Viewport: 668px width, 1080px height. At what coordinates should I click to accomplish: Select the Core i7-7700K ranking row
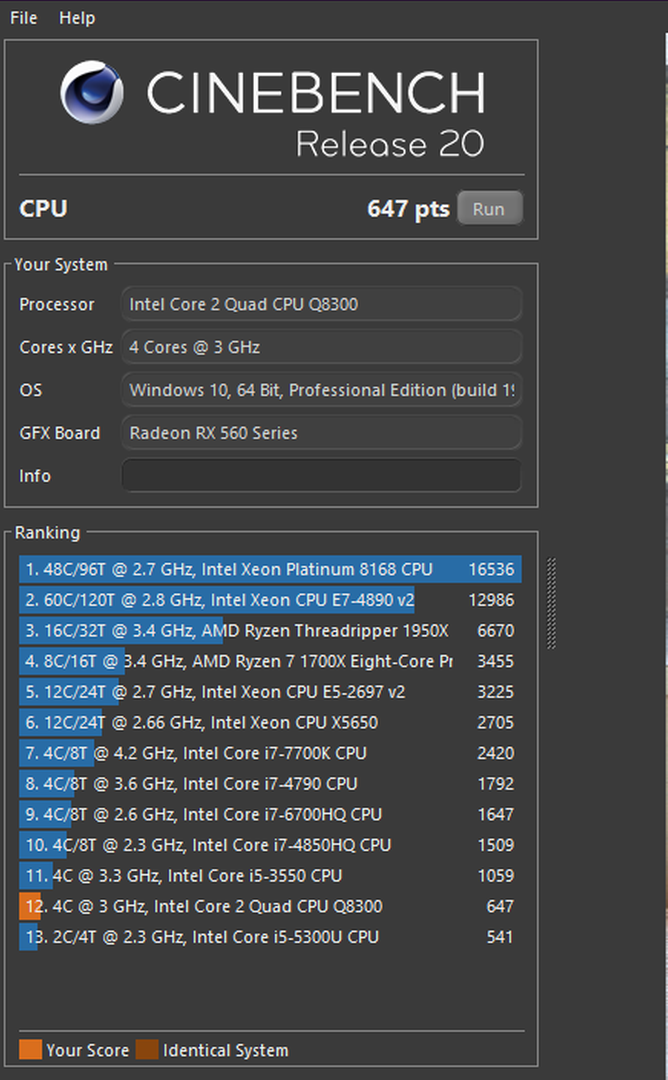coord(270,754)
